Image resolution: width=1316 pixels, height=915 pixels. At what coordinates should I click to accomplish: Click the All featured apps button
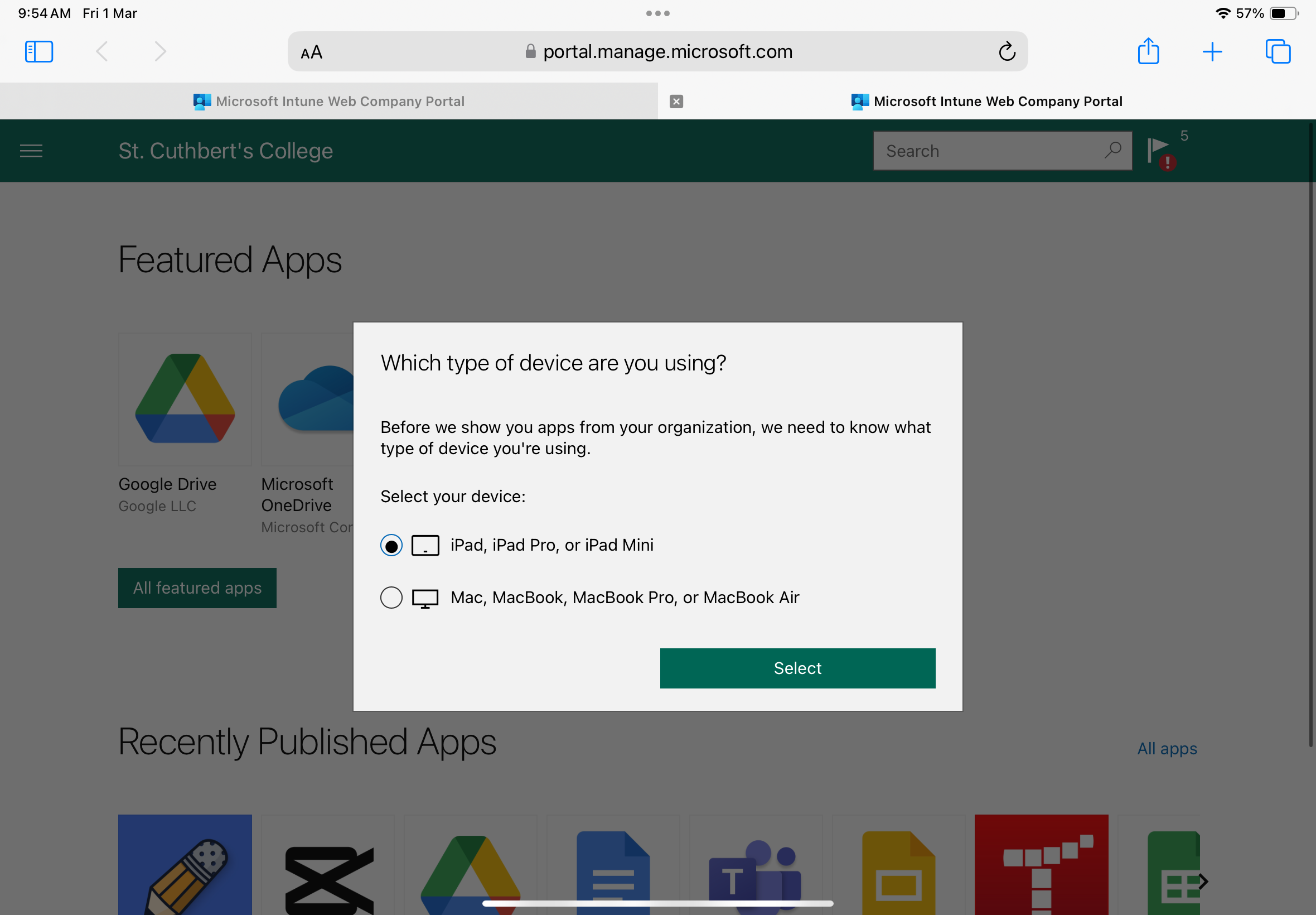click(197, 588)
